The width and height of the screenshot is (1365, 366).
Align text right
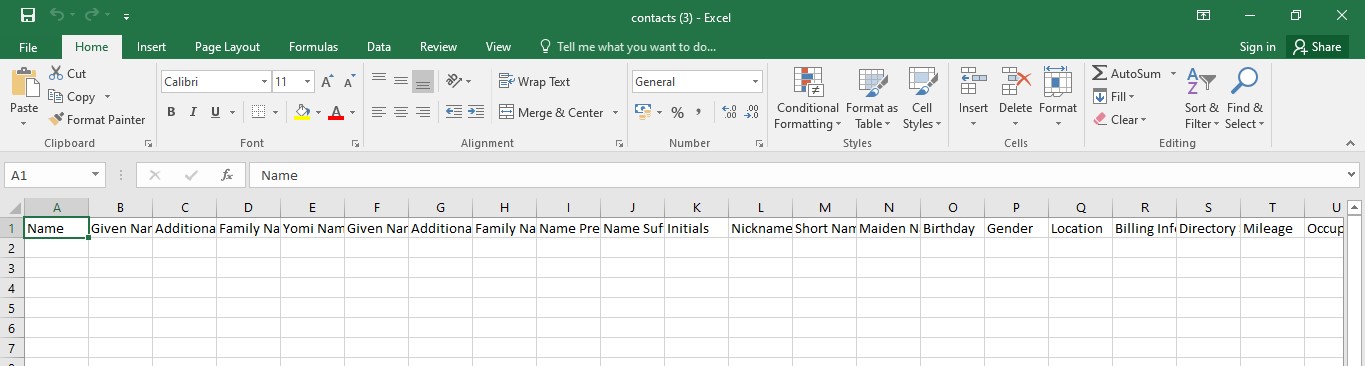click(423, 112)
